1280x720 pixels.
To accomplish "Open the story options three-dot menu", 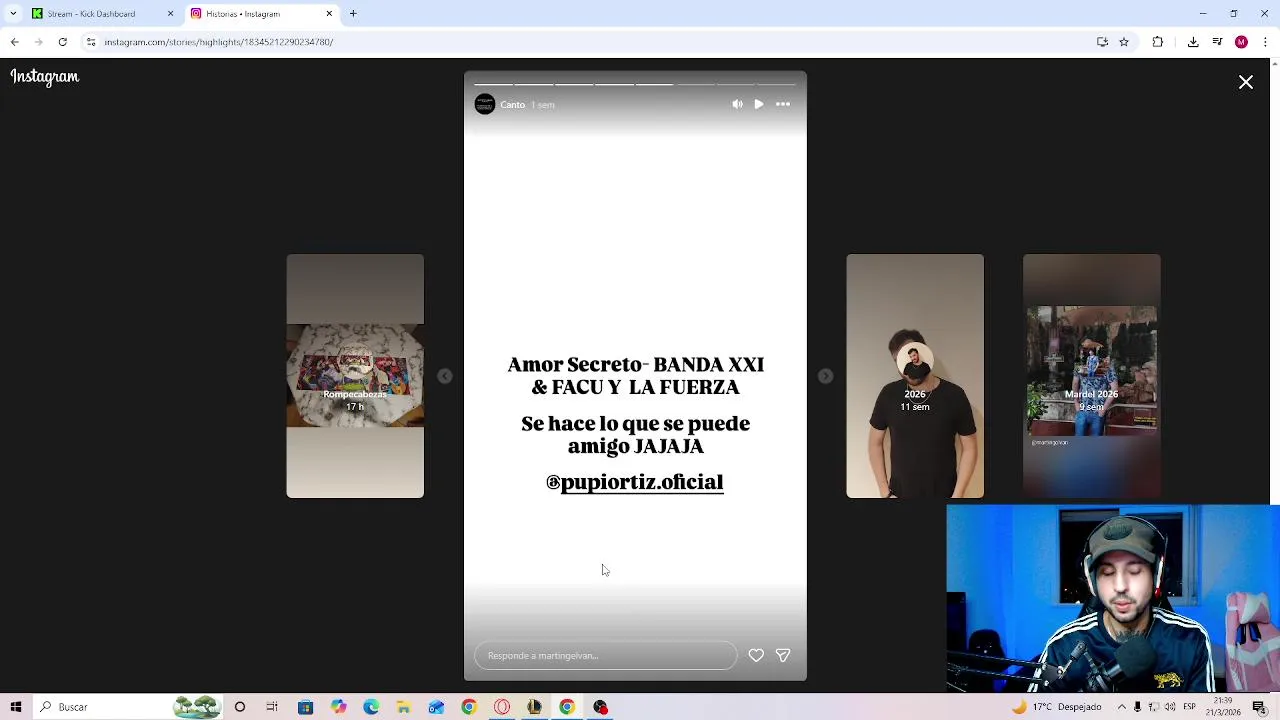I will [783, 104].
